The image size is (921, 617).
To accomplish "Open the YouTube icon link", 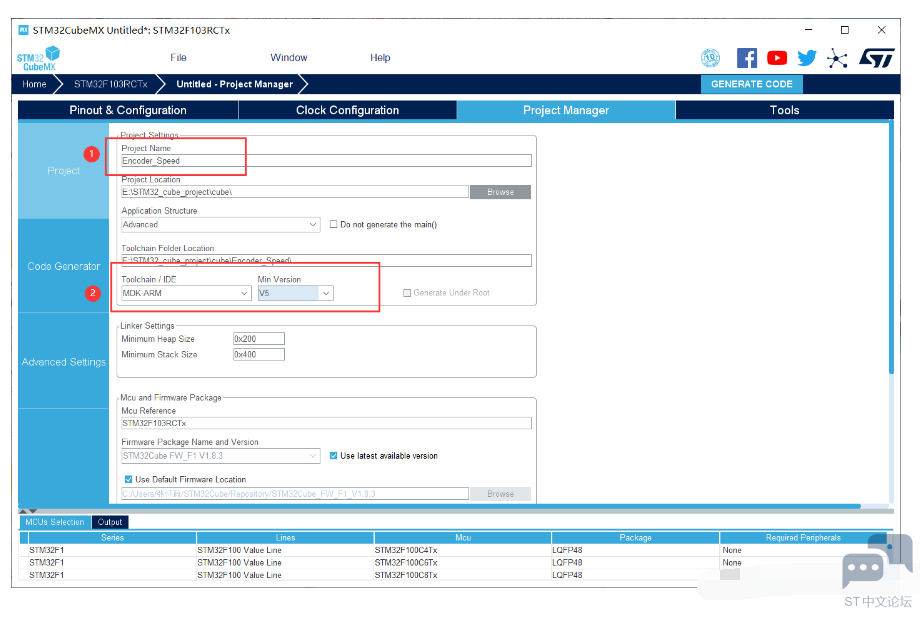I will [x=777, y=58].
